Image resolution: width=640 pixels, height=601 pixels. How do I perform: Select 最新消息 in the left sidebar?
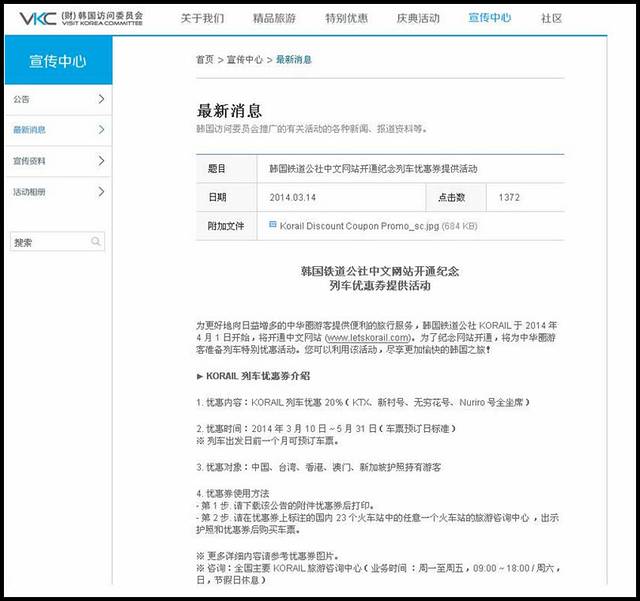(30, 130)
